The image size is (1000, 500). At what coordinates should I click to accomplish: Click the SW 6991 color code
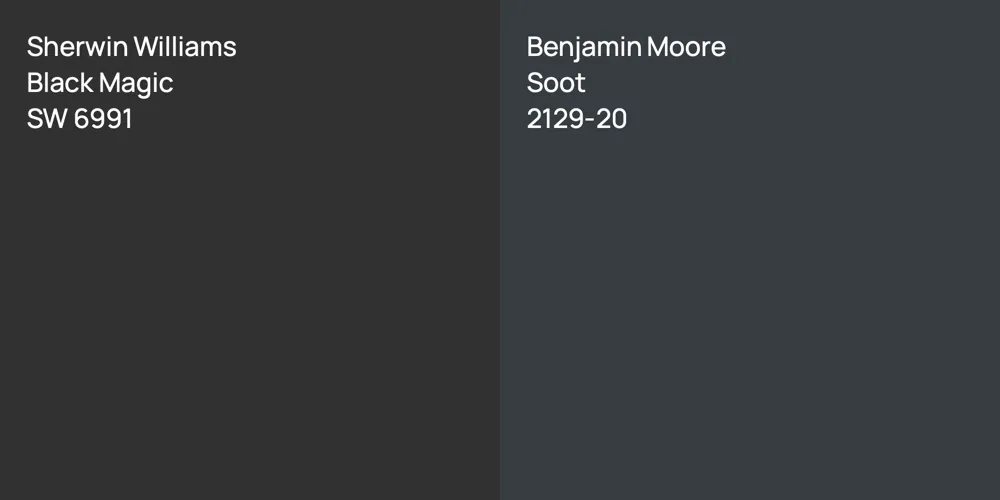point(80,119)
